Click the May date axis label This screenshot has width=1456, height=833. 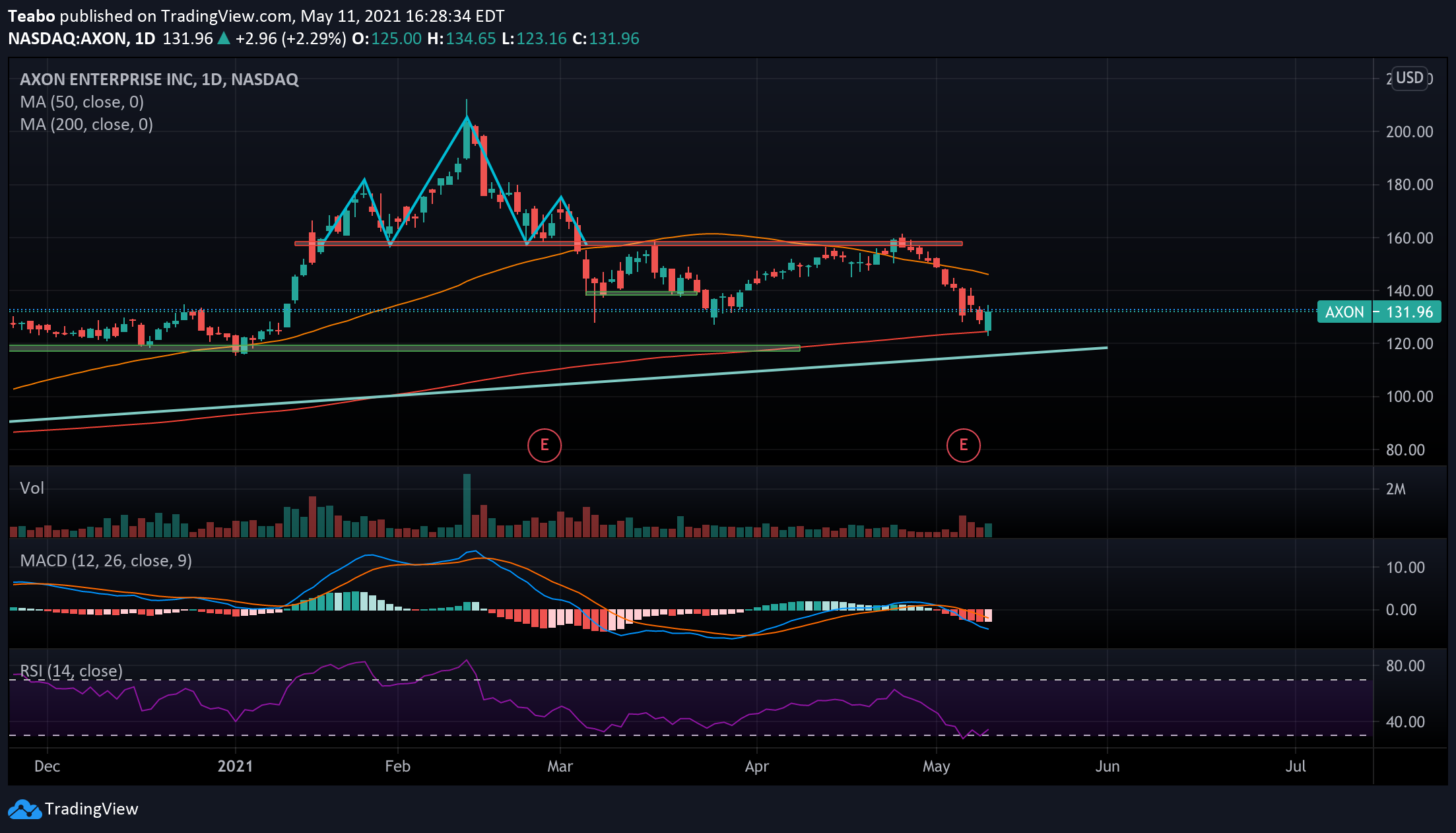[x=937, y=767]
